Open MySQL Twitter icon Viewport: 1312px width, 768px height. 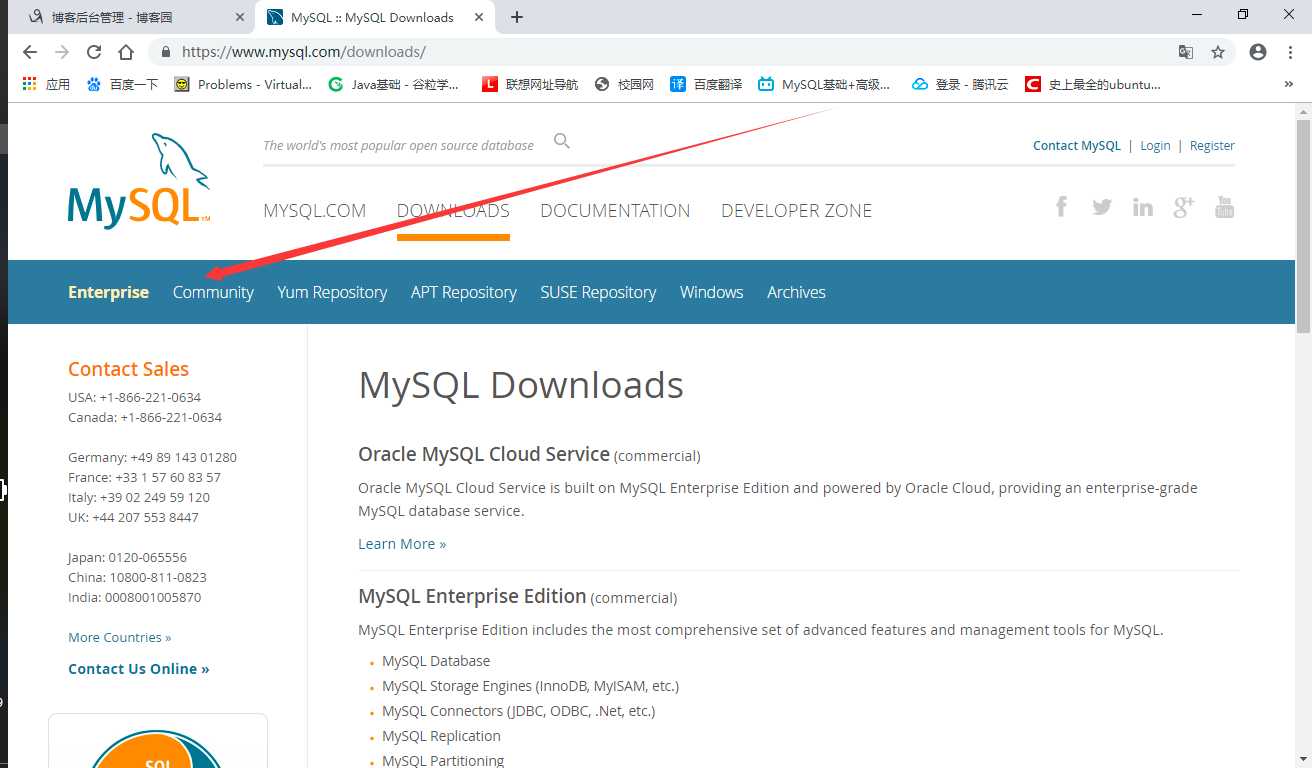[1102, 207]
